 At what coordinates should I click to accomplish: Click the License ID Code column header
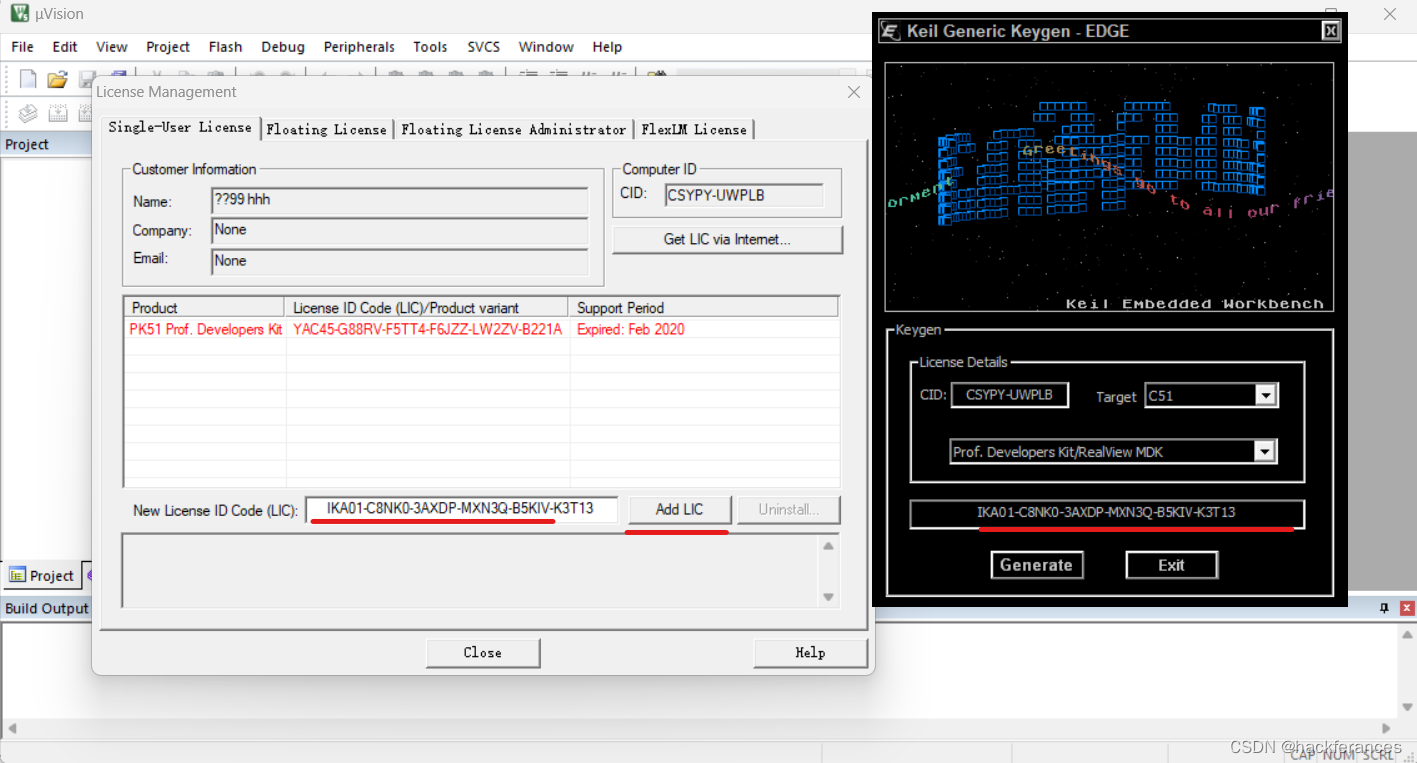coord(427,308)
